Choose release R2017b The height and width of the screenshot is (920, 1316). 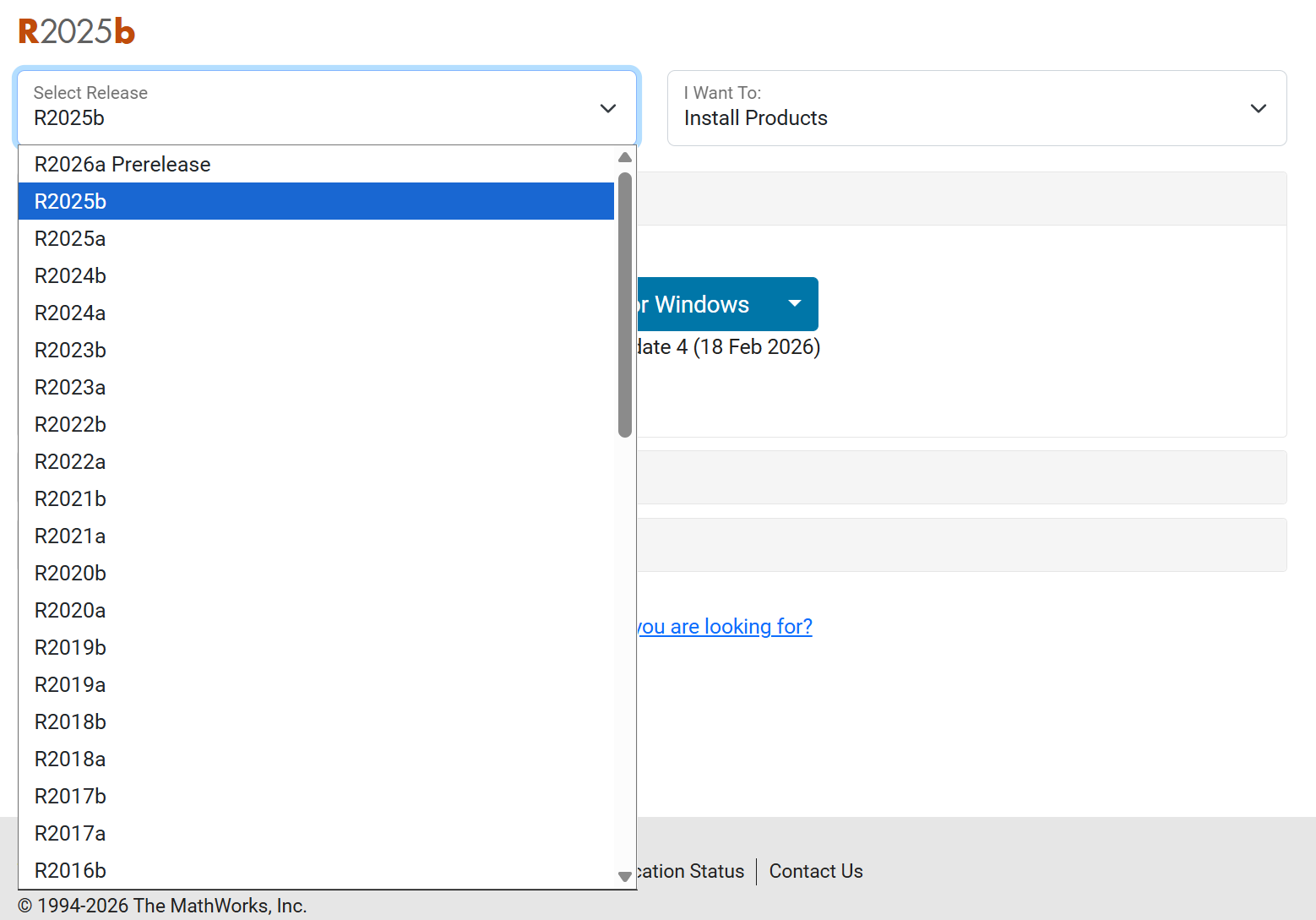317,796
